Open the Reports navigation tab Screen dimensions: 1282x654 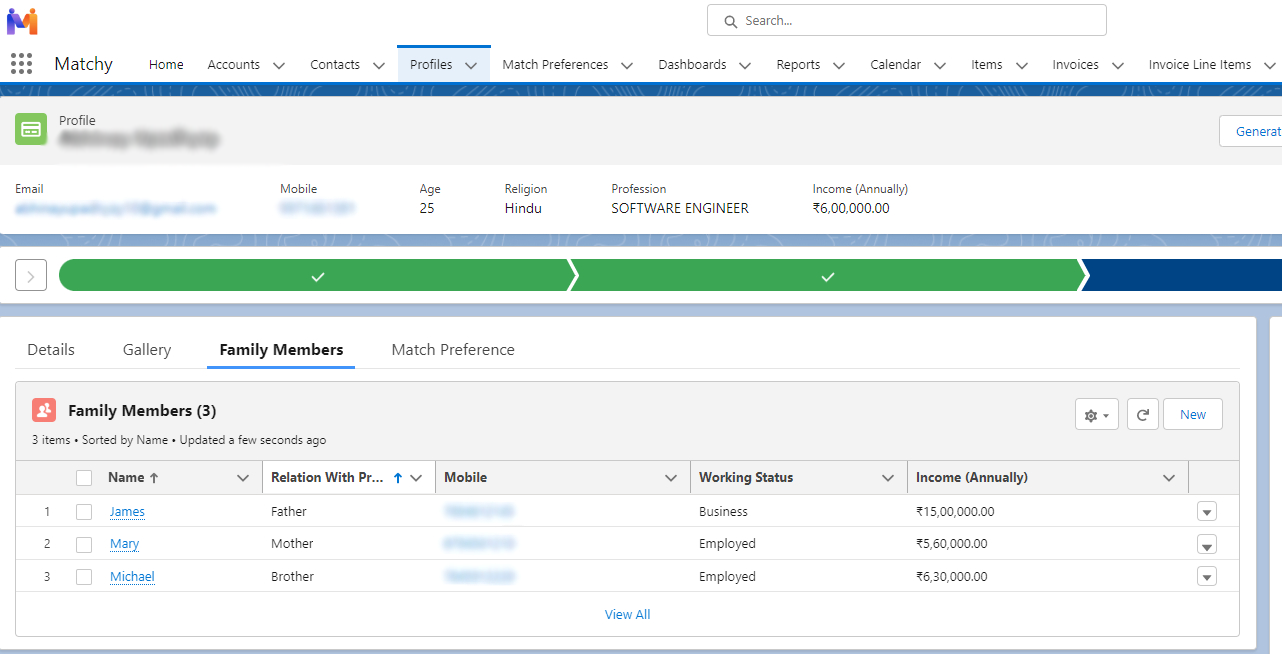click(798, 64)
